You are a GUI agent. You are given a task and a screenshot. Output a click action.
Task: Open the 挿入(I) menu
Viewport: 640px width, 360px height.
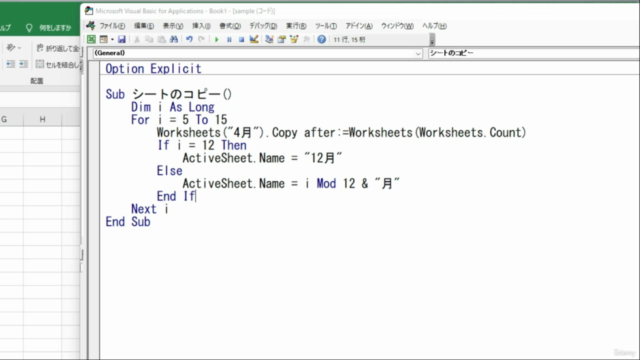201,26
